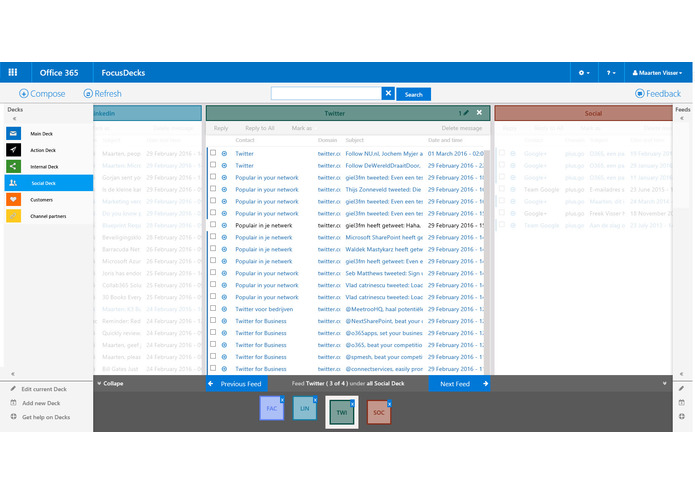The height and width of the screenshot is (494, 695).
Task: Click the Twitter feed vertical scrollbar
Action: (486, 261)
